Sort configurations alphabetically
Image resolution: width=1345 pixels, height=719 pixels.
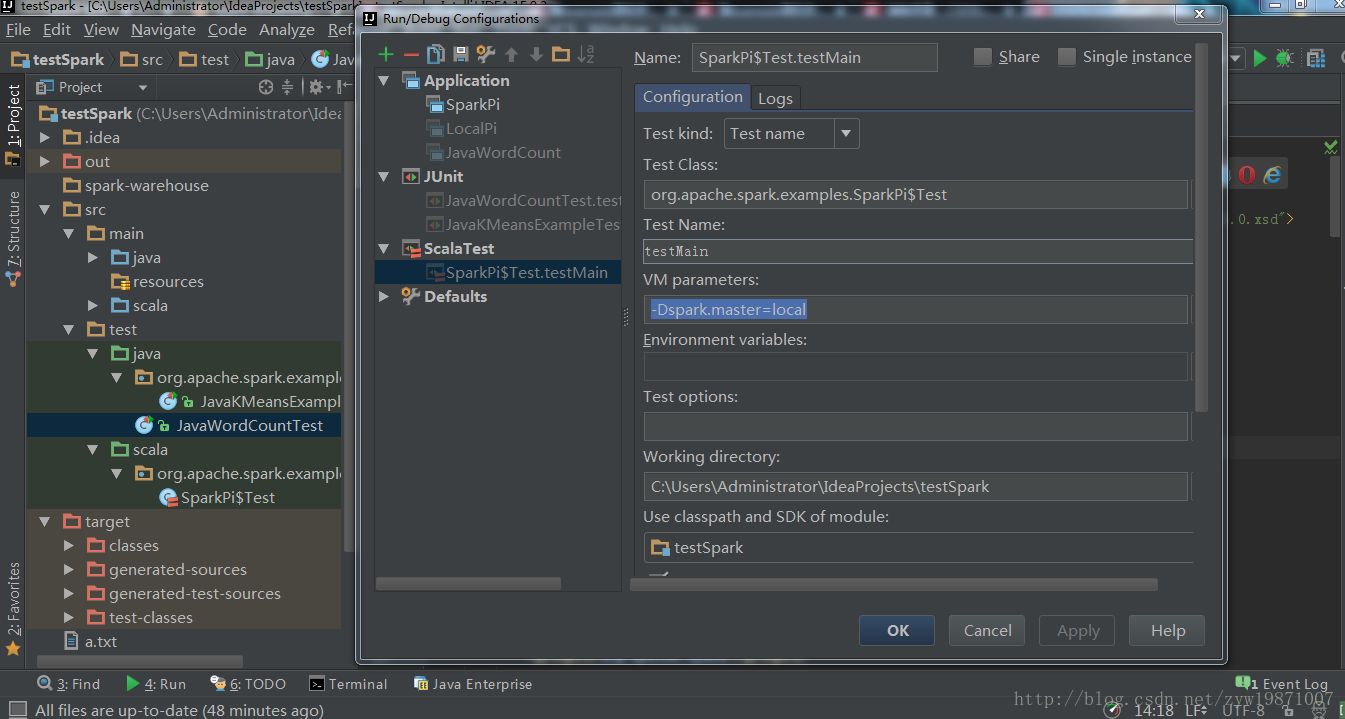click(586, 55)
